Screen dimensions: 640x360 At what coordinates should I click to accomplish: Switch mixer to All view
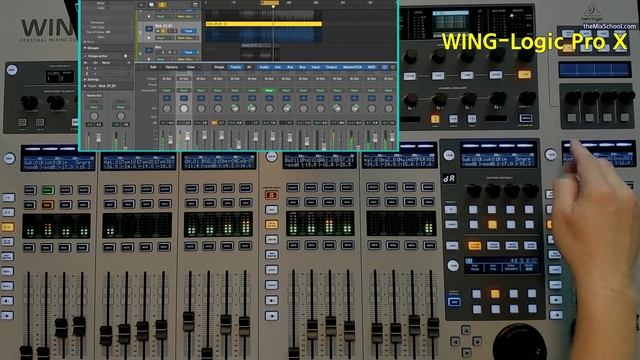pyautogui.click(x=249, y=67)
